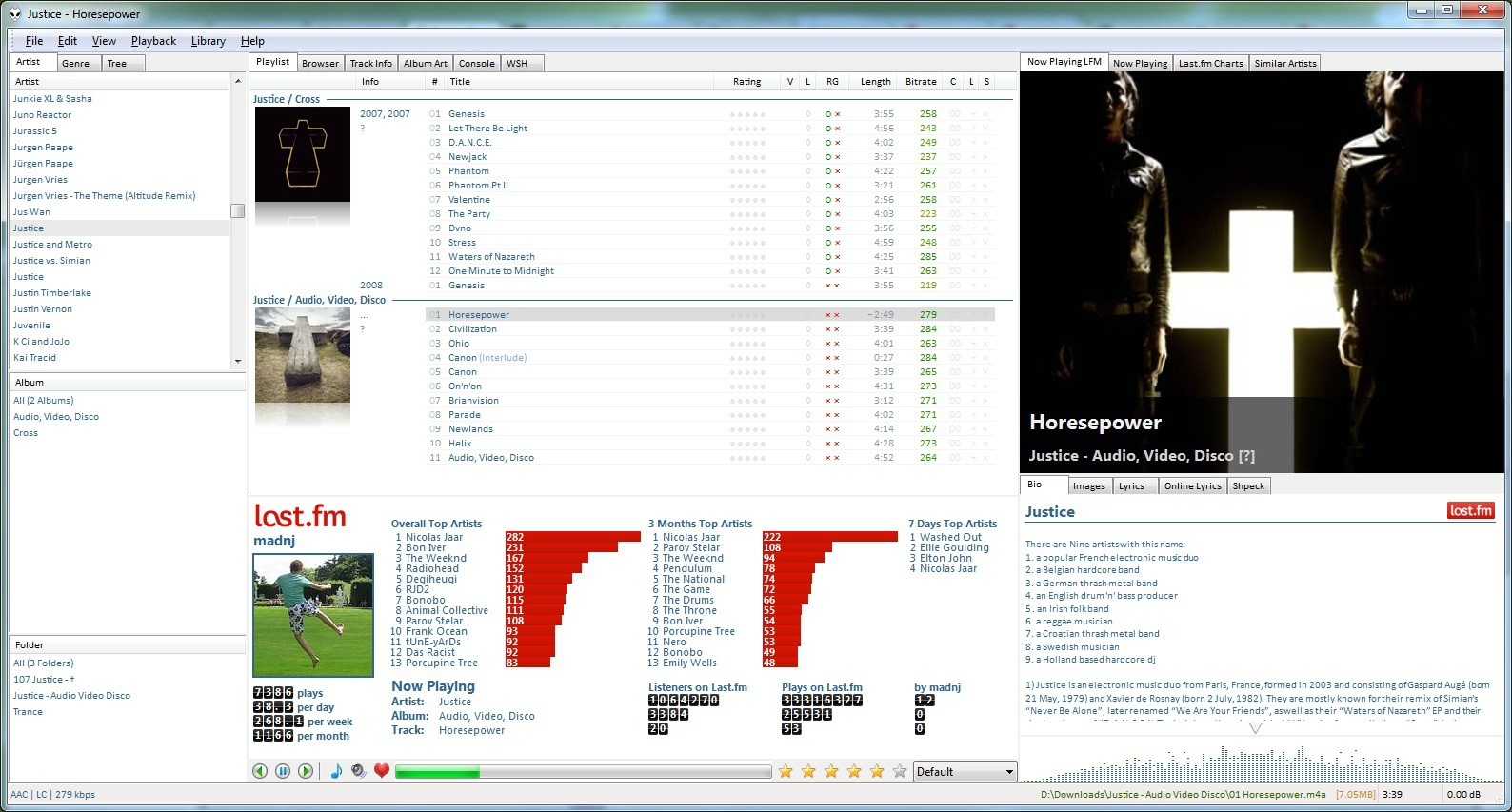Screen dimensions: 1512x812
Task: Click the foobar2000 icon in the title bar
Action: click(15, 13)
